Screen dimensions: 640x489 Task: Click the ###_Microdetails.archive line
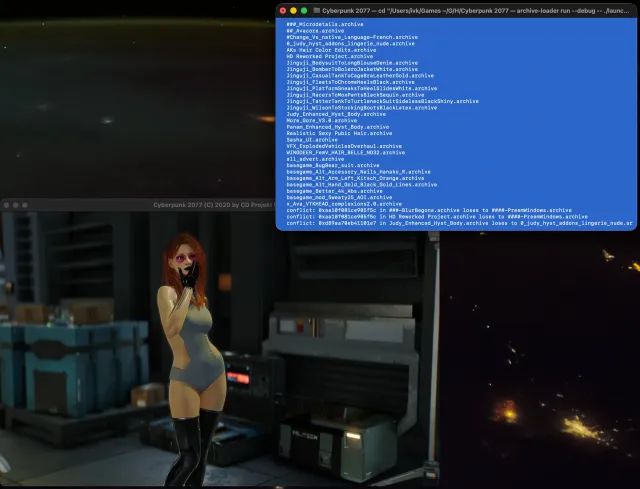pos(325,24)
